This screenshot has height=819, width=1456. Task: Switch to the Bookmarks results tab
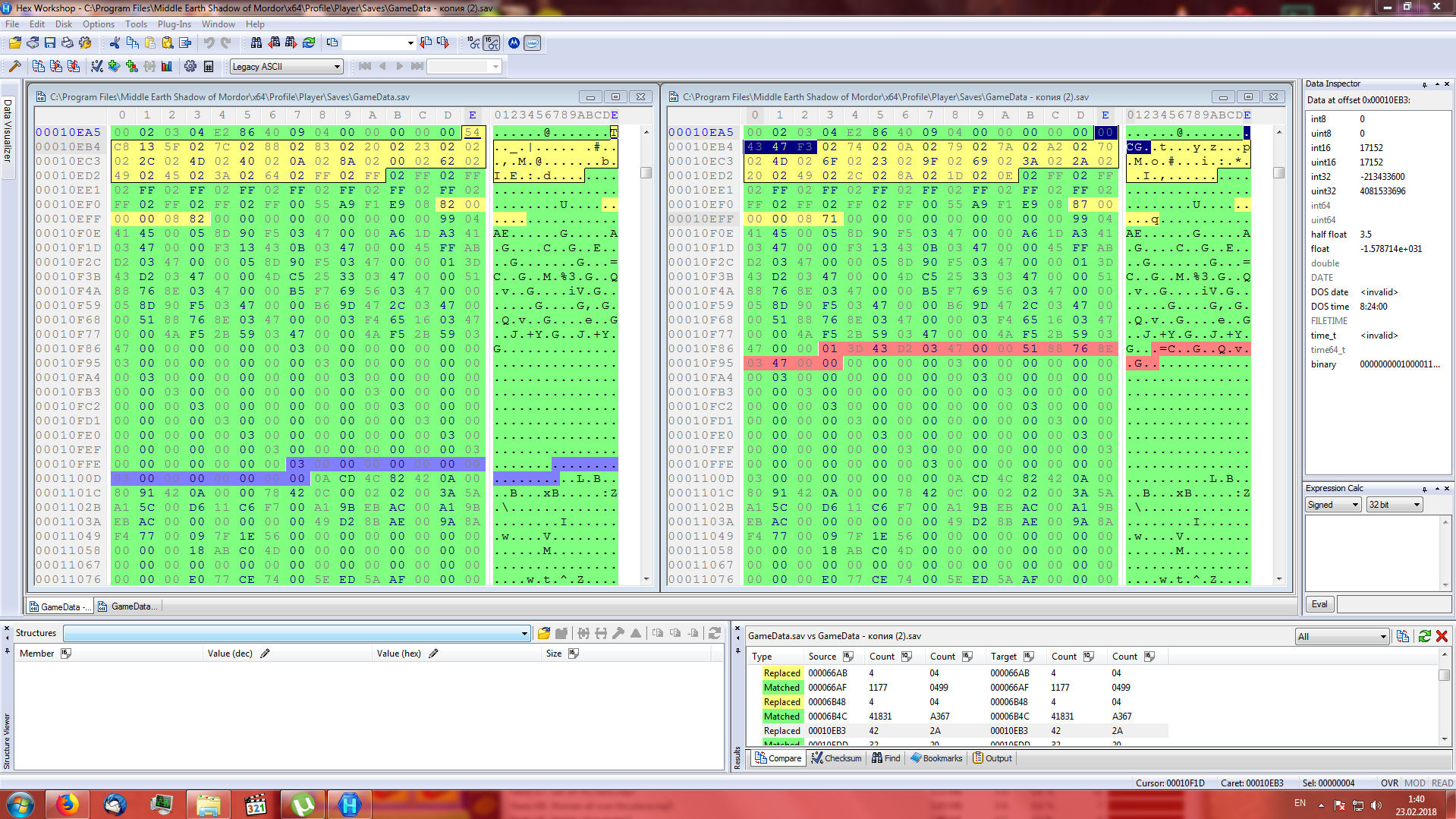936,758
